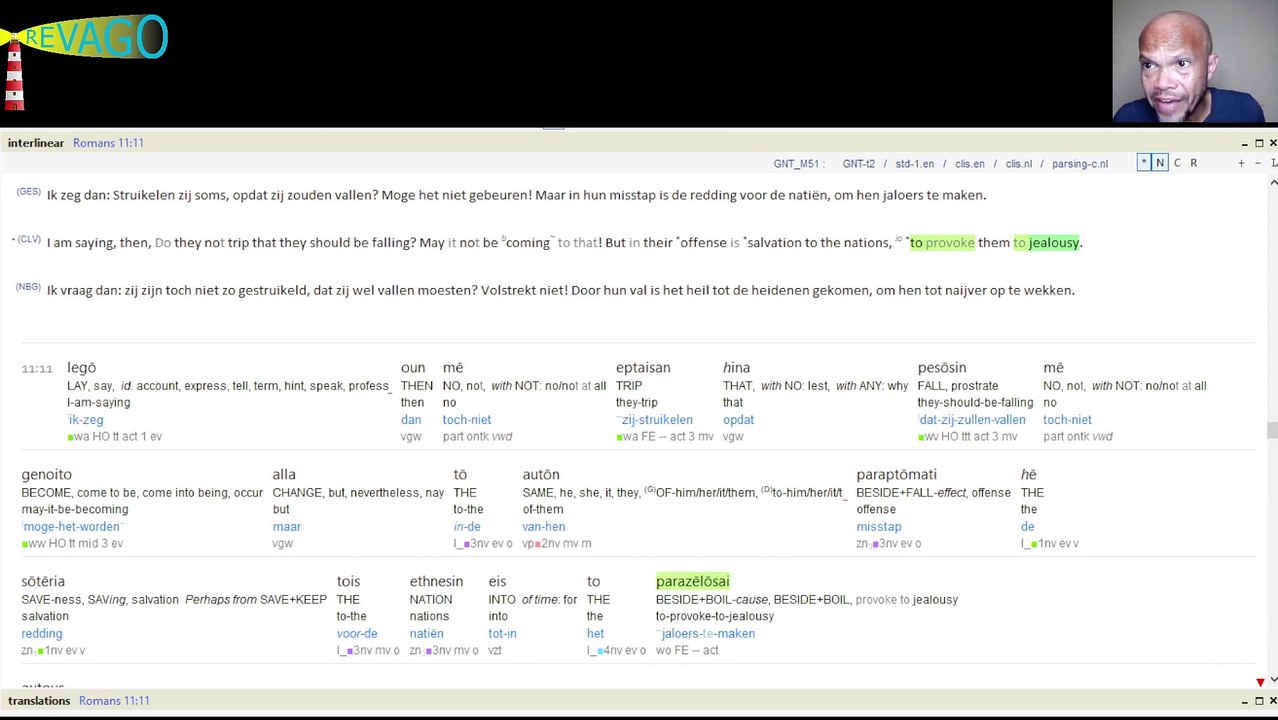Viewport: 1278px width, 720px height.
Task: Toggle the N display option
Action: [x=1160, y=163]
